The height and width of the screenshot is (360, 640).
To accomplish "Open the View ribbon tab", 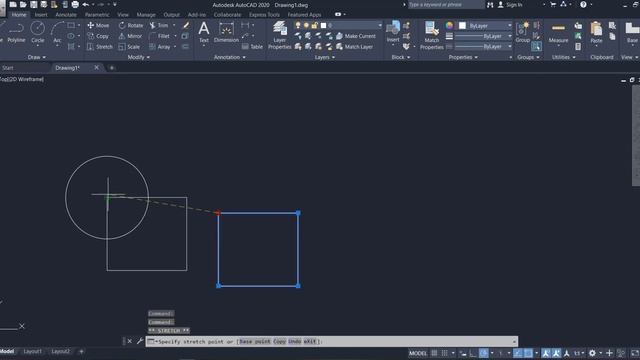I will 123,15.
